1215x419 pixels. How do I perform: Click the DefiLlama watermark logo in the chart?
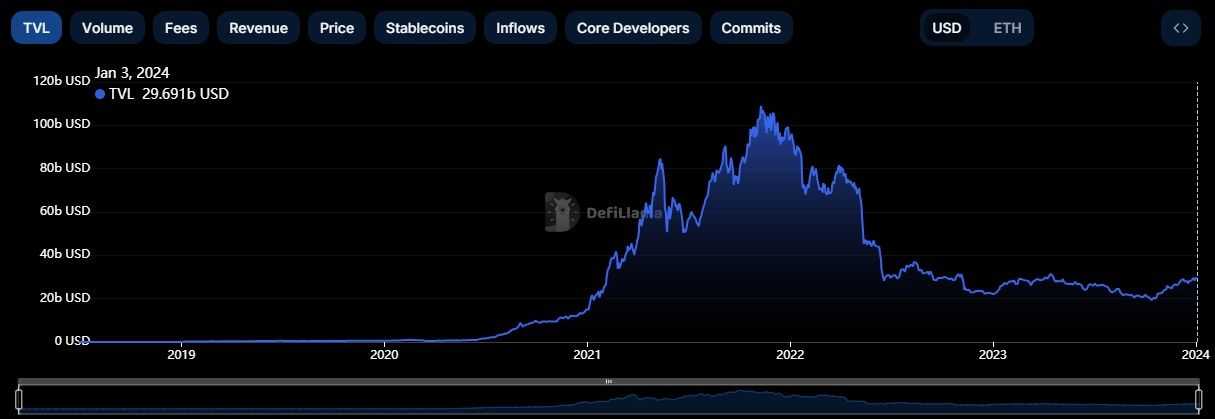(562, 212)
